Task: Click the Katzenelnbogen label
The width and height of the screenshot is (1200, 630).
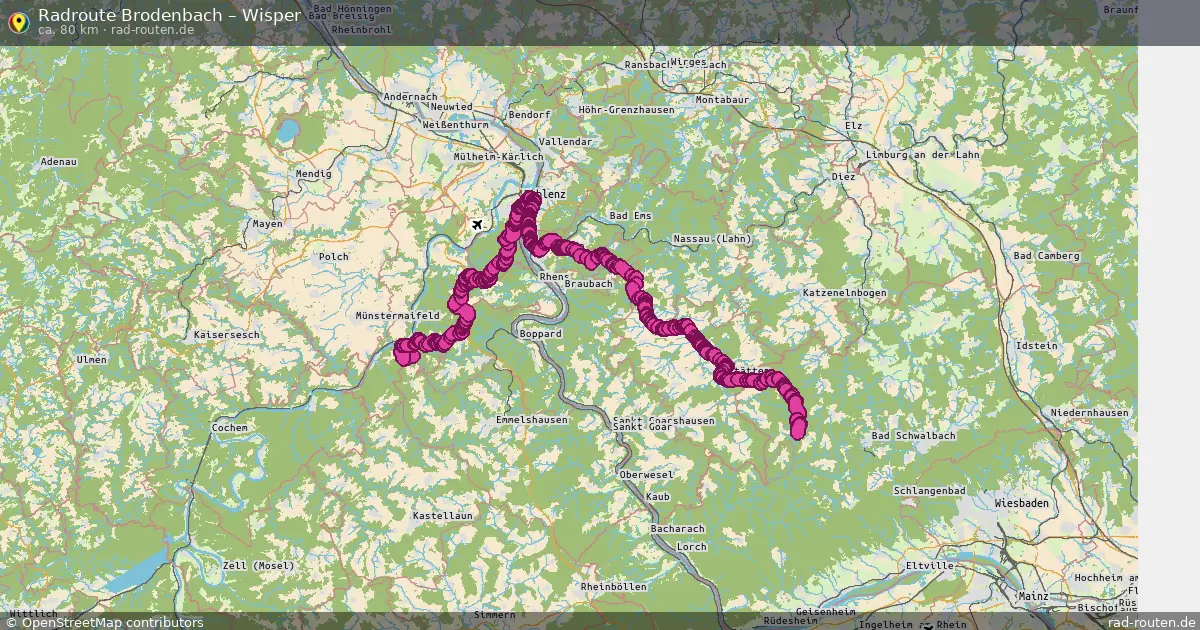Action: [x=844, y=292]
